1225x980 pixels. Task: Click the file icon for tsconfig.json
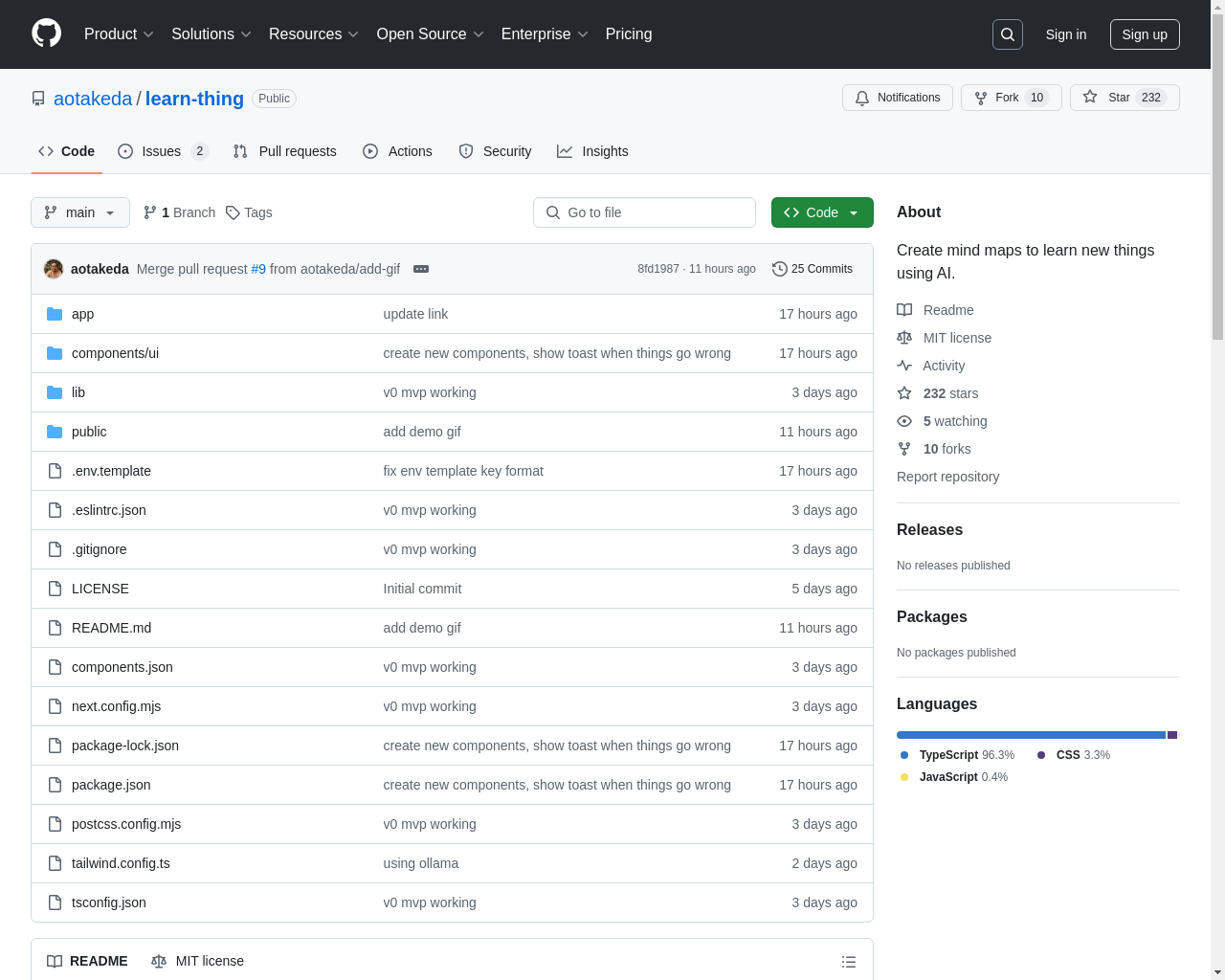[x=55, y=902]
